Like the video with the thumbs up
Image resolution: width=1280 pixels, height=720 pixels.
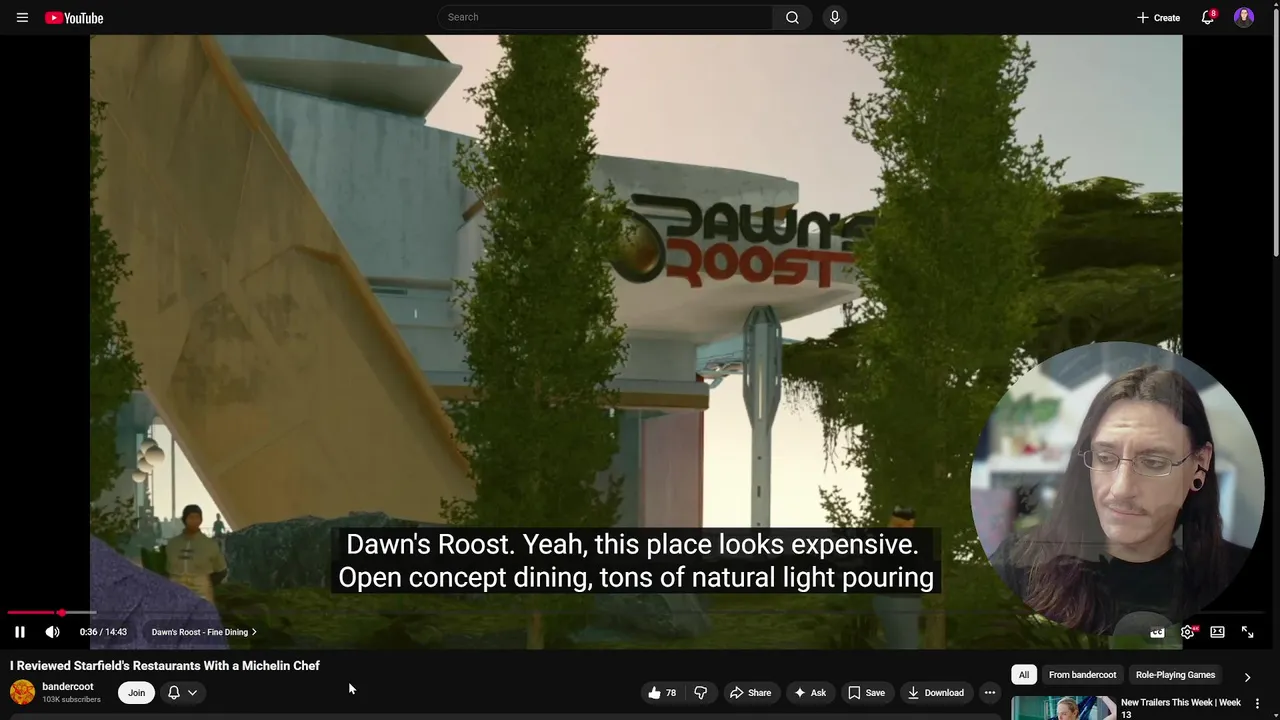[662, 692]
